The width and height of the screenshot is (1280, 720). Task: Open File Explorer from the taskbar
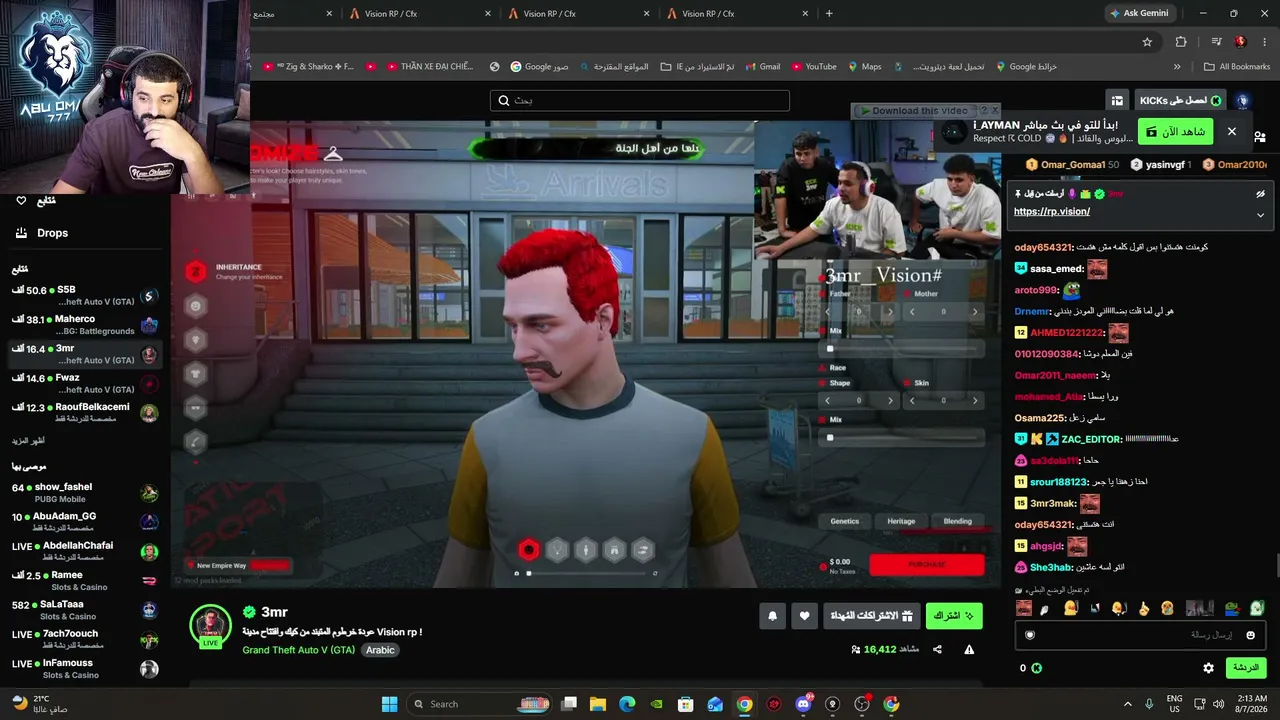pyautogui.click(x=598, y=704)
